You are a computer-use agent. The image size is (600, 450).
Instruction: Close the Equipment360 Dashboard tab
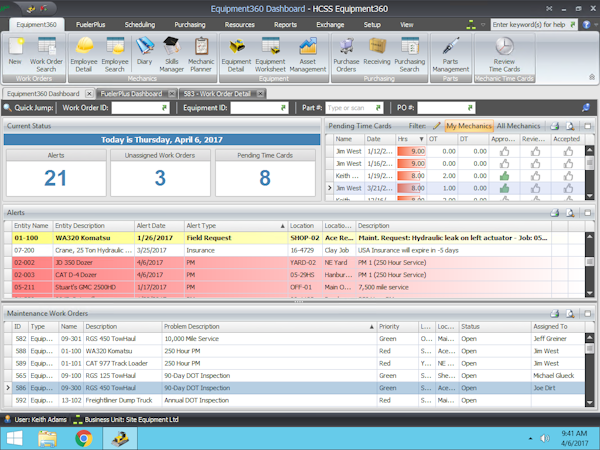pyautogui.click(x=89, y=94)
